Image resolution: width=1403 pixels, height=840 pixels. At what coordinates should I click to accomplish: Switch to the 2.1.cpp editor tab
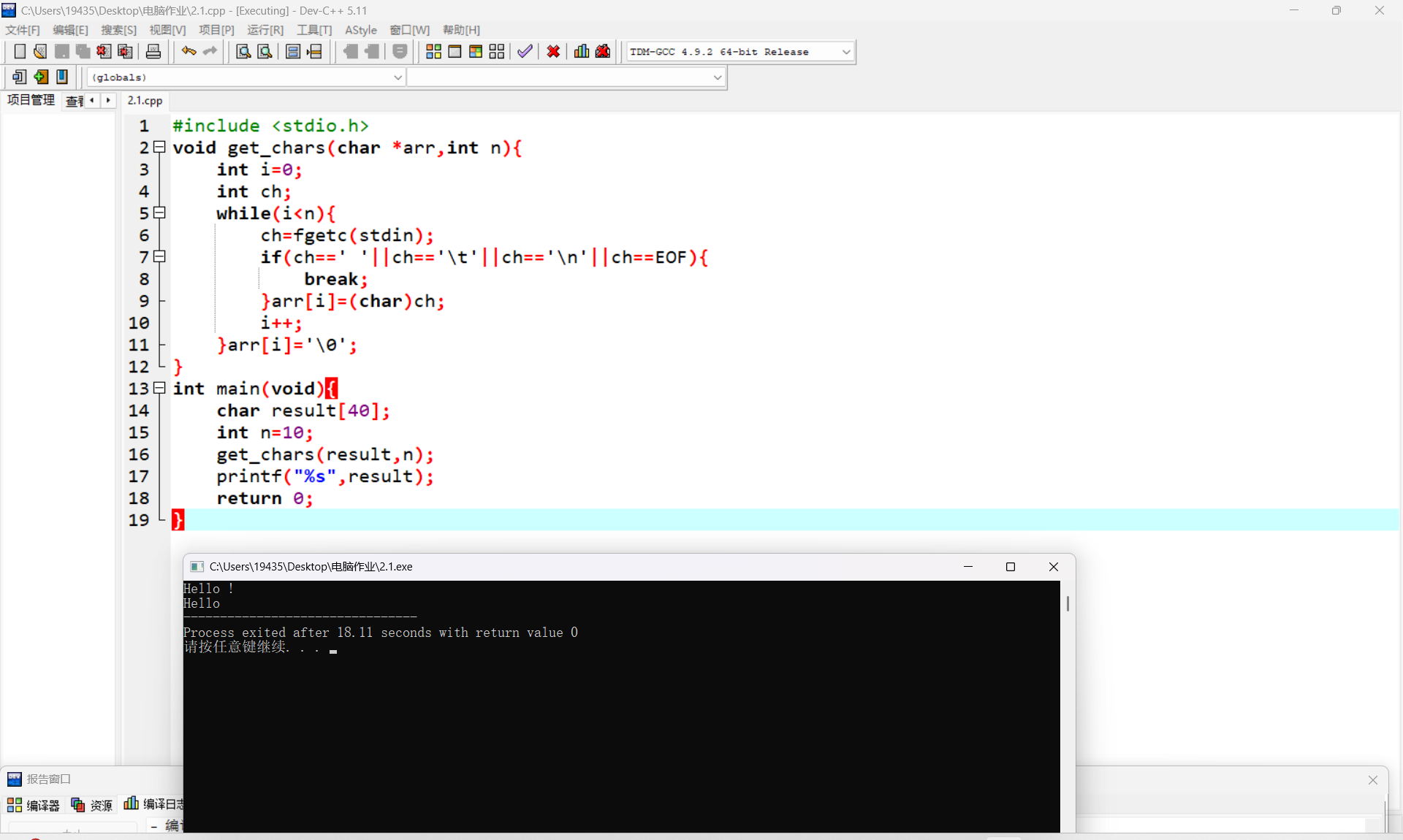click(145, 101)
